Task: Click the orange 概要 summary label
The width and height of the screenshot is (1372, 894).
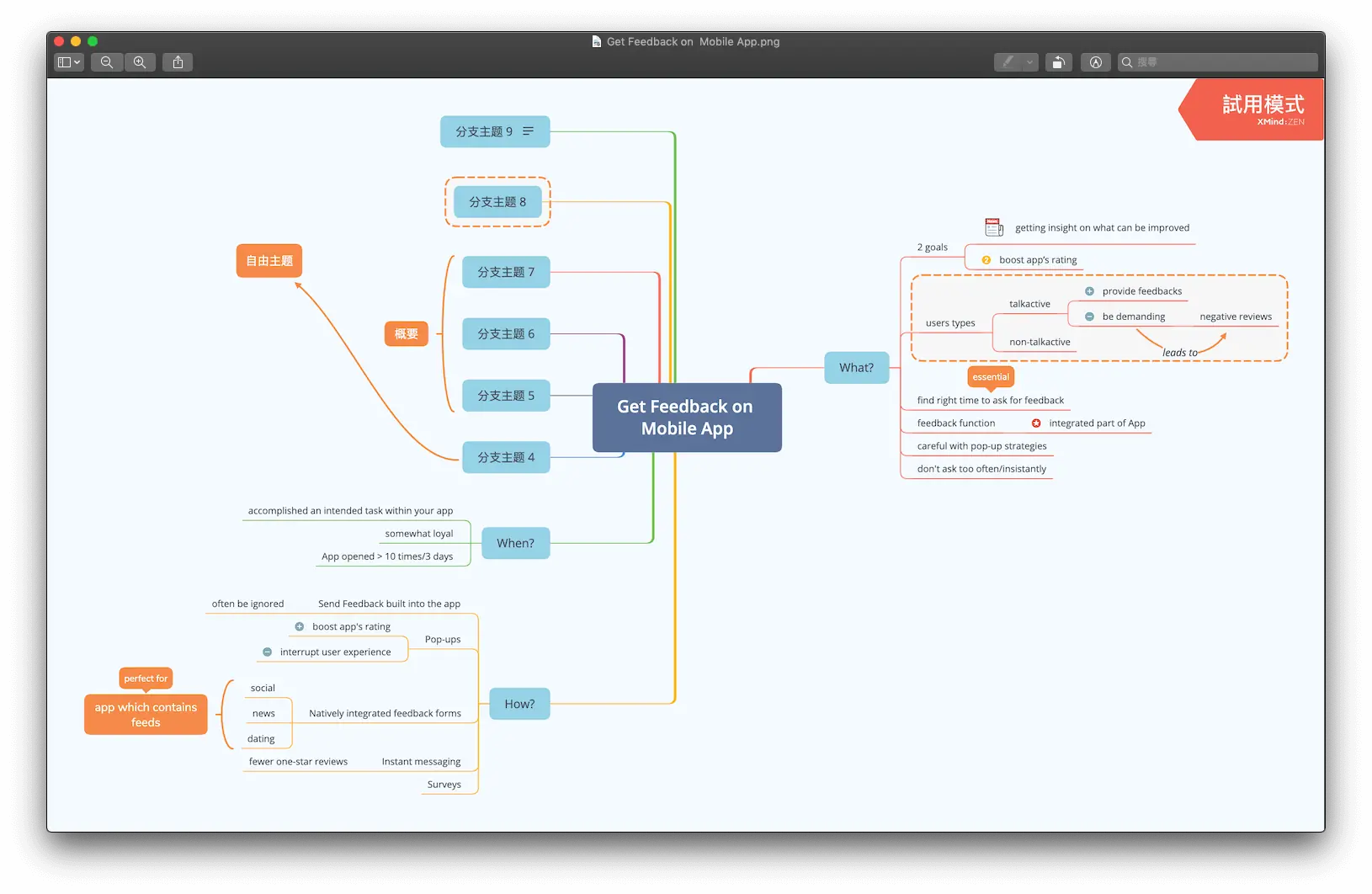Action: click(x=407, y=334)
